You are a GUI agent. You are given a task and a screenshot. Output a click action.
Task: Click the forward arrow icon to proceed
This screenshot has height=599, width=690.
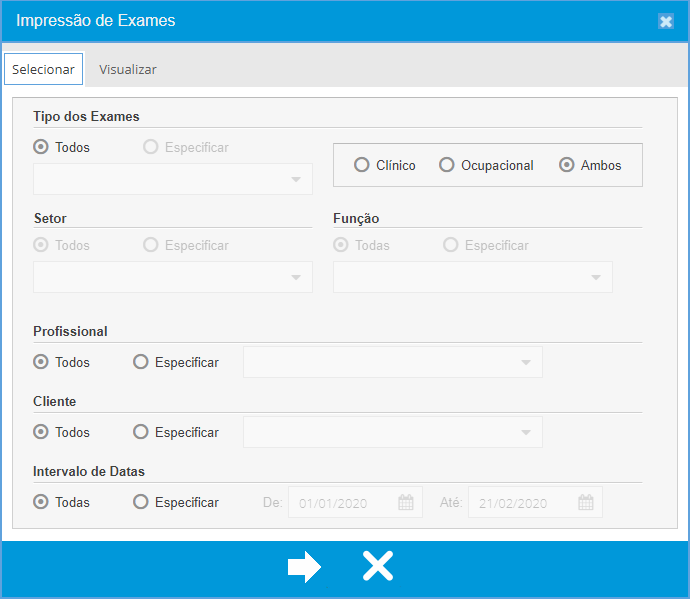coord(304,567)
